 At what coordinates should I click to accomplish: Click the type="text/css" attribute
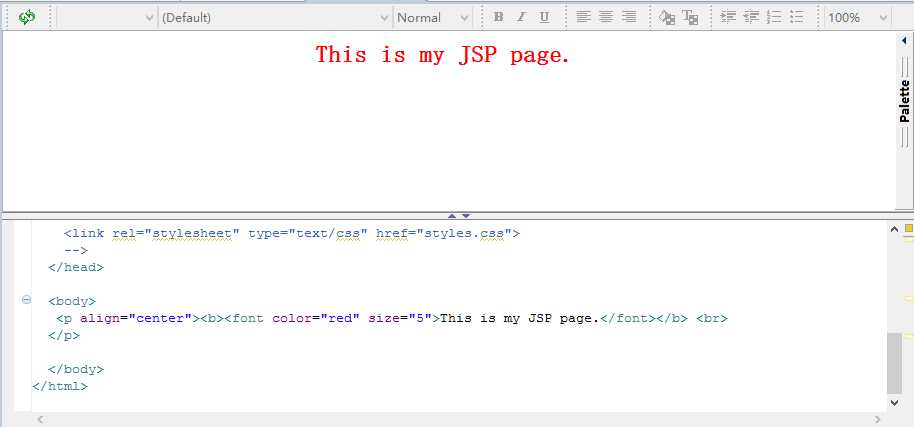point(308,234)
